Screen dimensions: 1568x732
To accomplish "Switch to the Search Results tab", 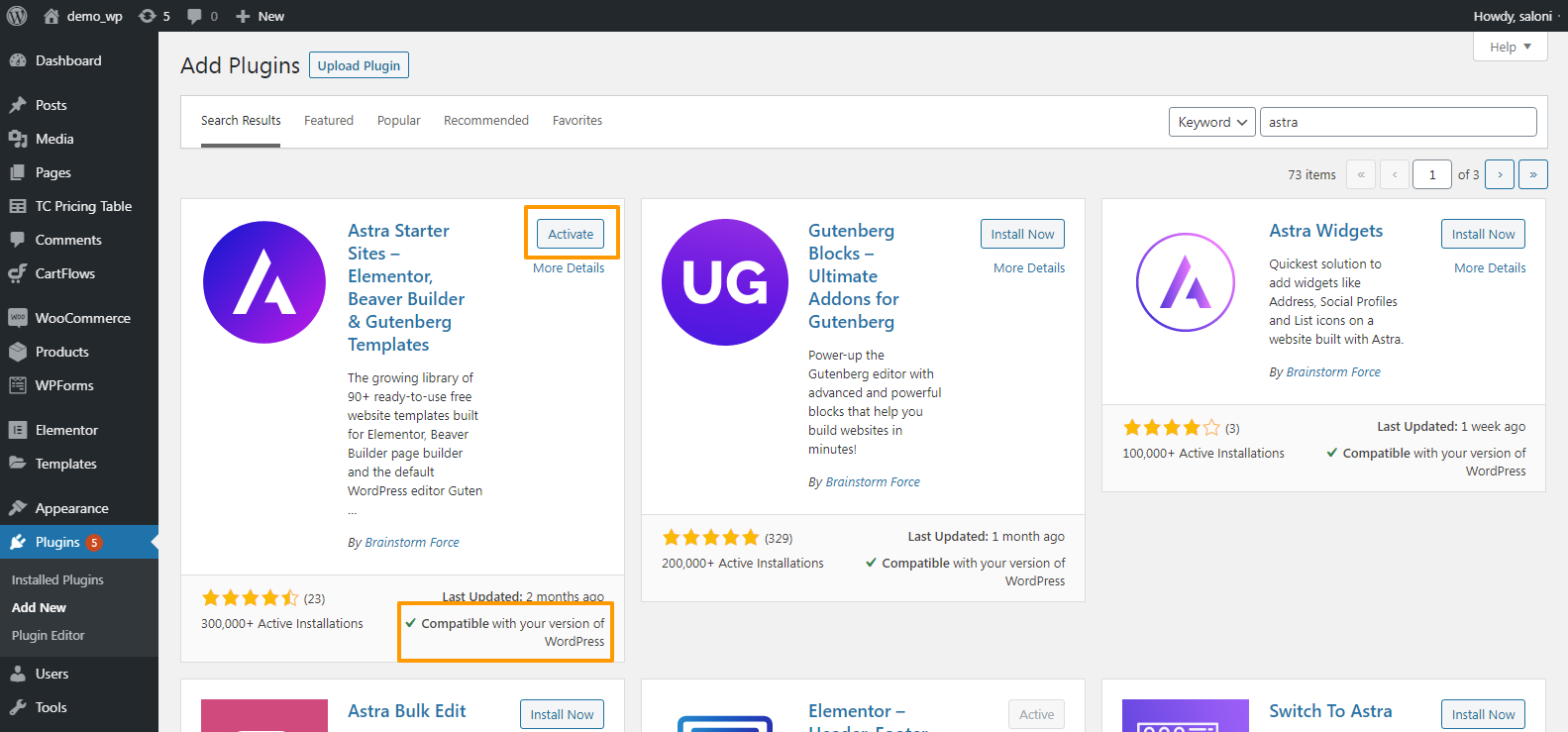I will pos(241,121).
